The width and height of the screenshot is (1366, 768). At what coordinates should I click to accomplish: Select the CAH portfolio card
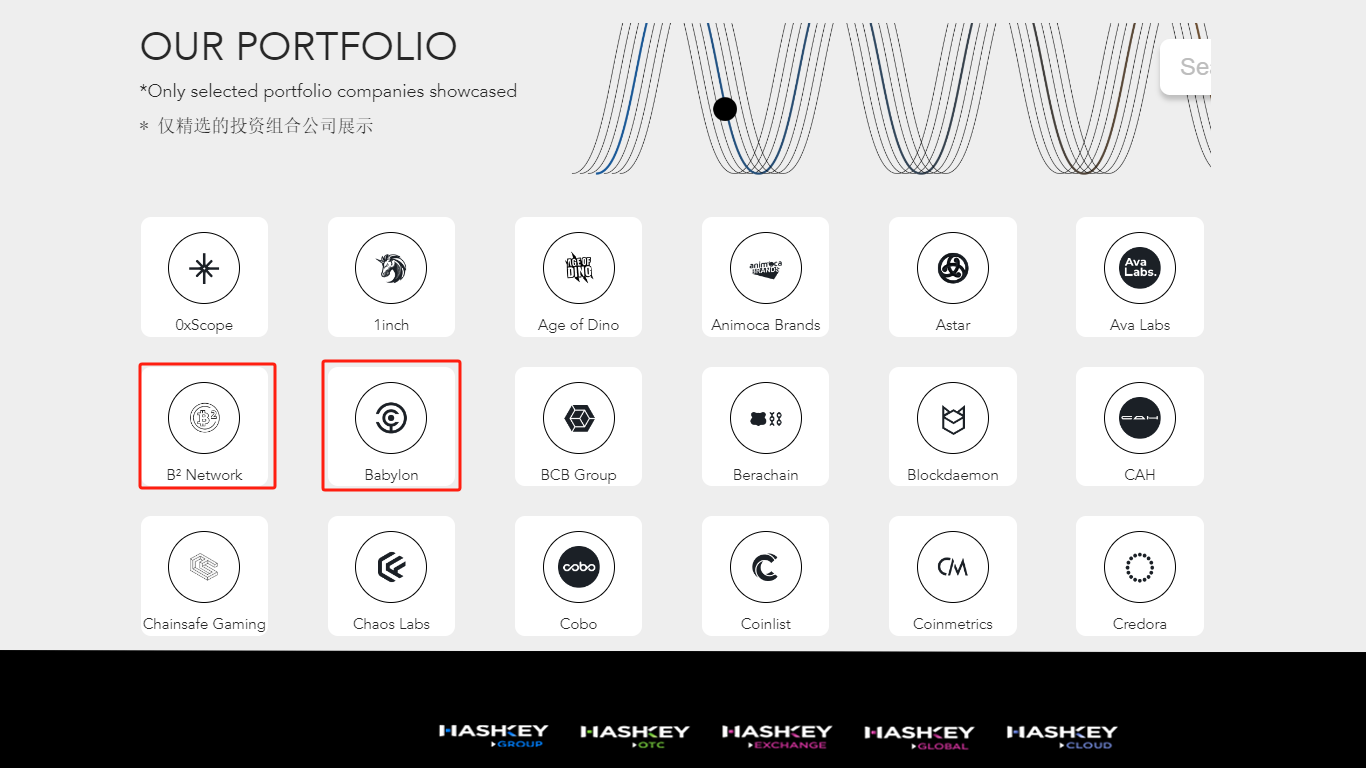1139,427
